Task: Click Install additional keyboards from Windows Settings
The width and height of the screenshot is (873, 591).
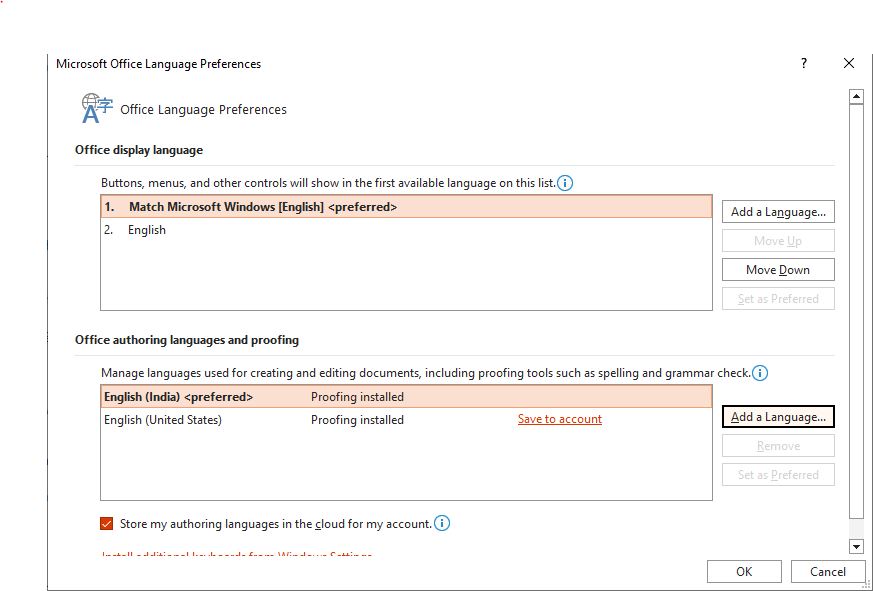Action: click(236, 554)
